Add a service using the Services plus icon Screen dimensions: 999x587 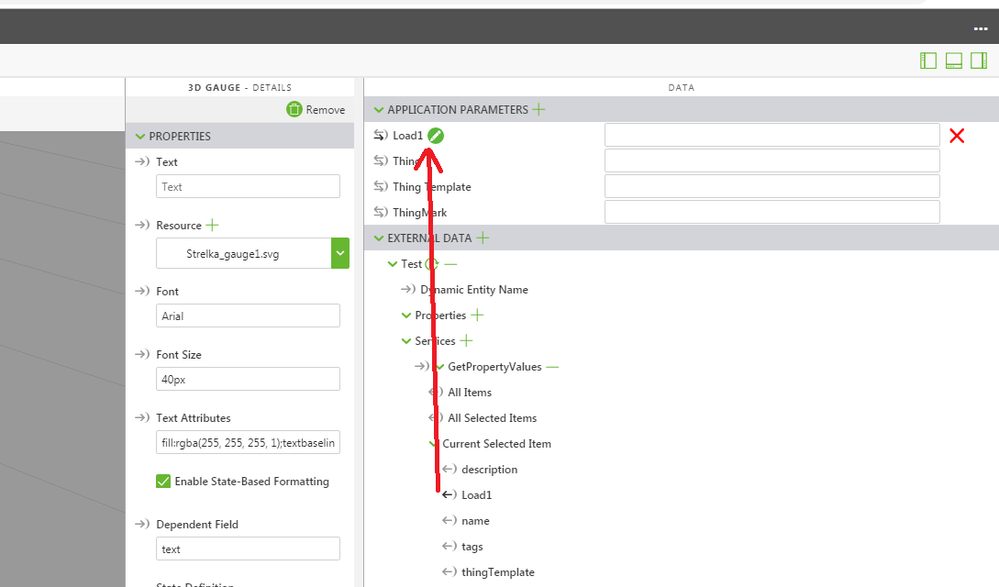(466, 341)
